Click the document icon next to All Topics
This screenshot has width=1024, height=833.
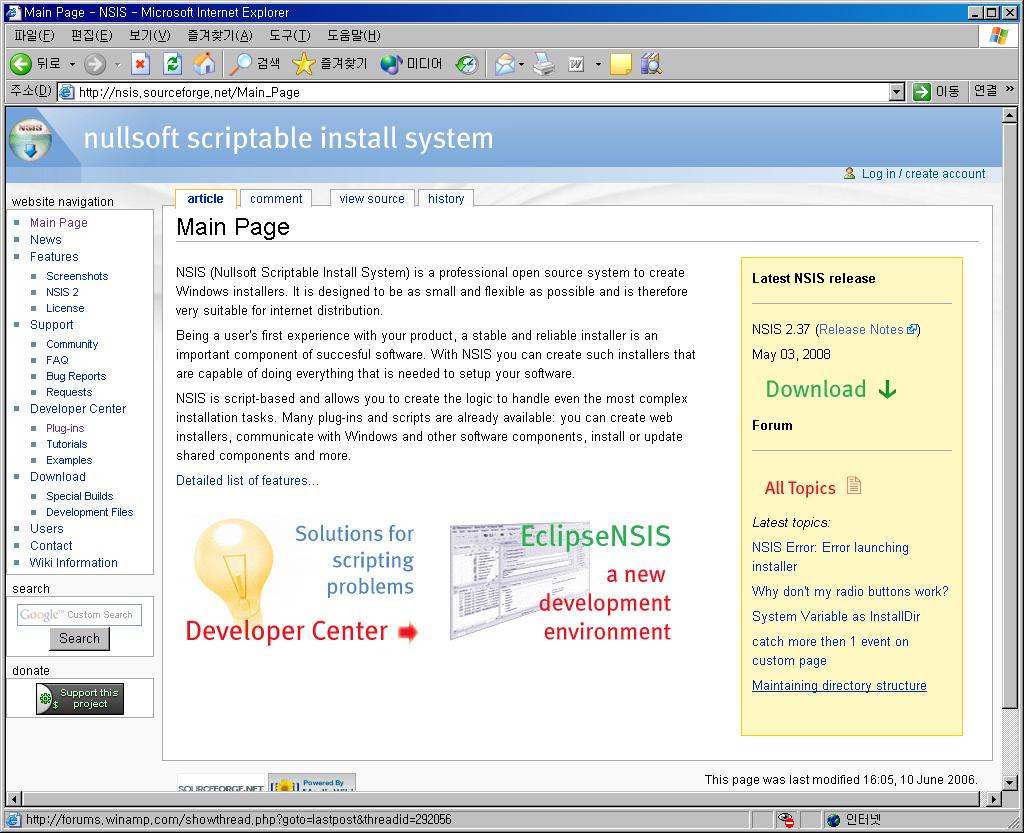tap(854, 485)
